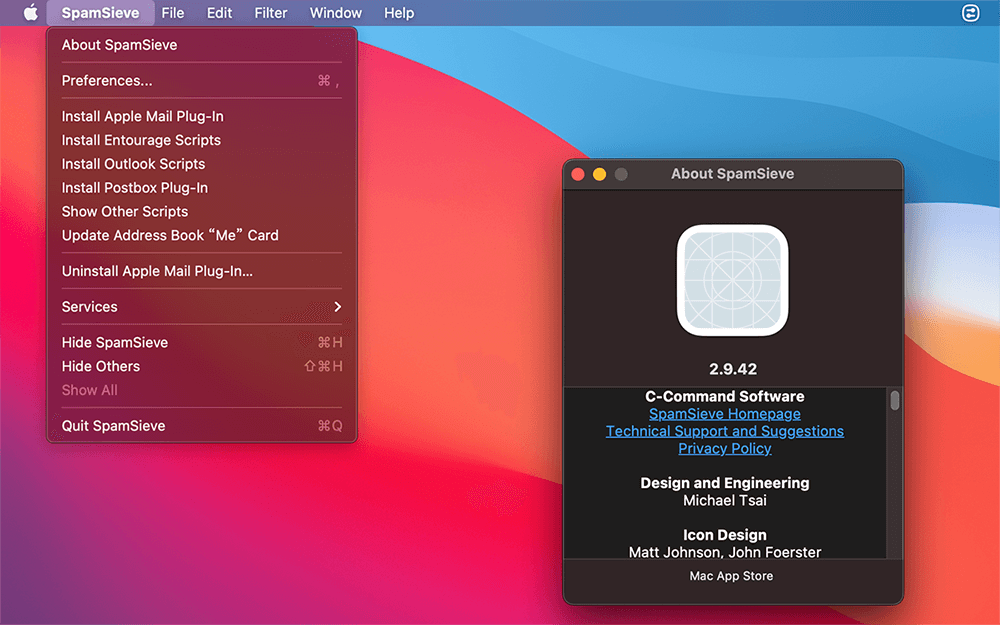1000x625 pixels.
Task: Open the File menu
Action: click(173, 13)
